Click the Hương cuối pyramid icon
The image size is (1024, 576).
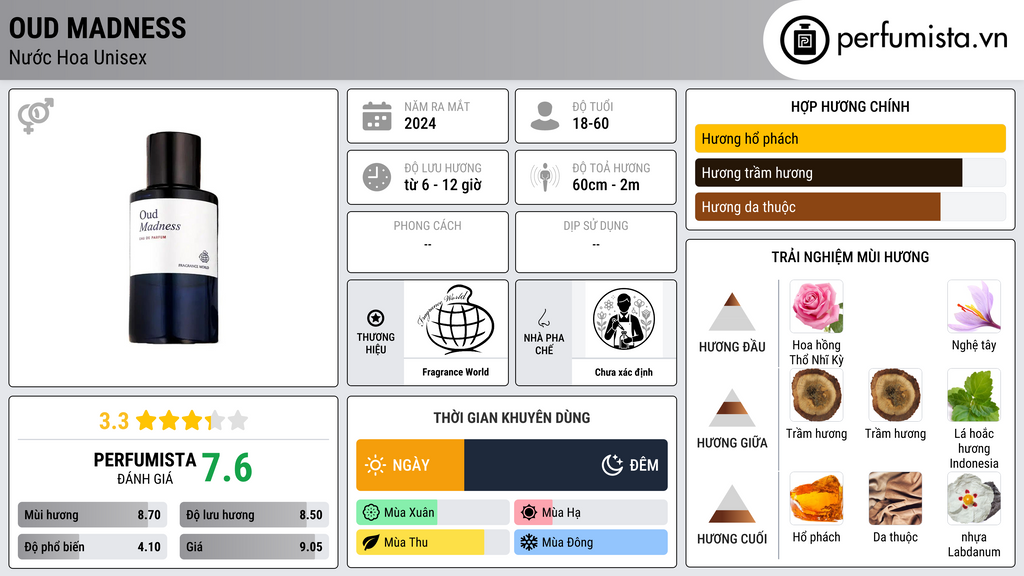pyautogui.click(x=732, y=504)
